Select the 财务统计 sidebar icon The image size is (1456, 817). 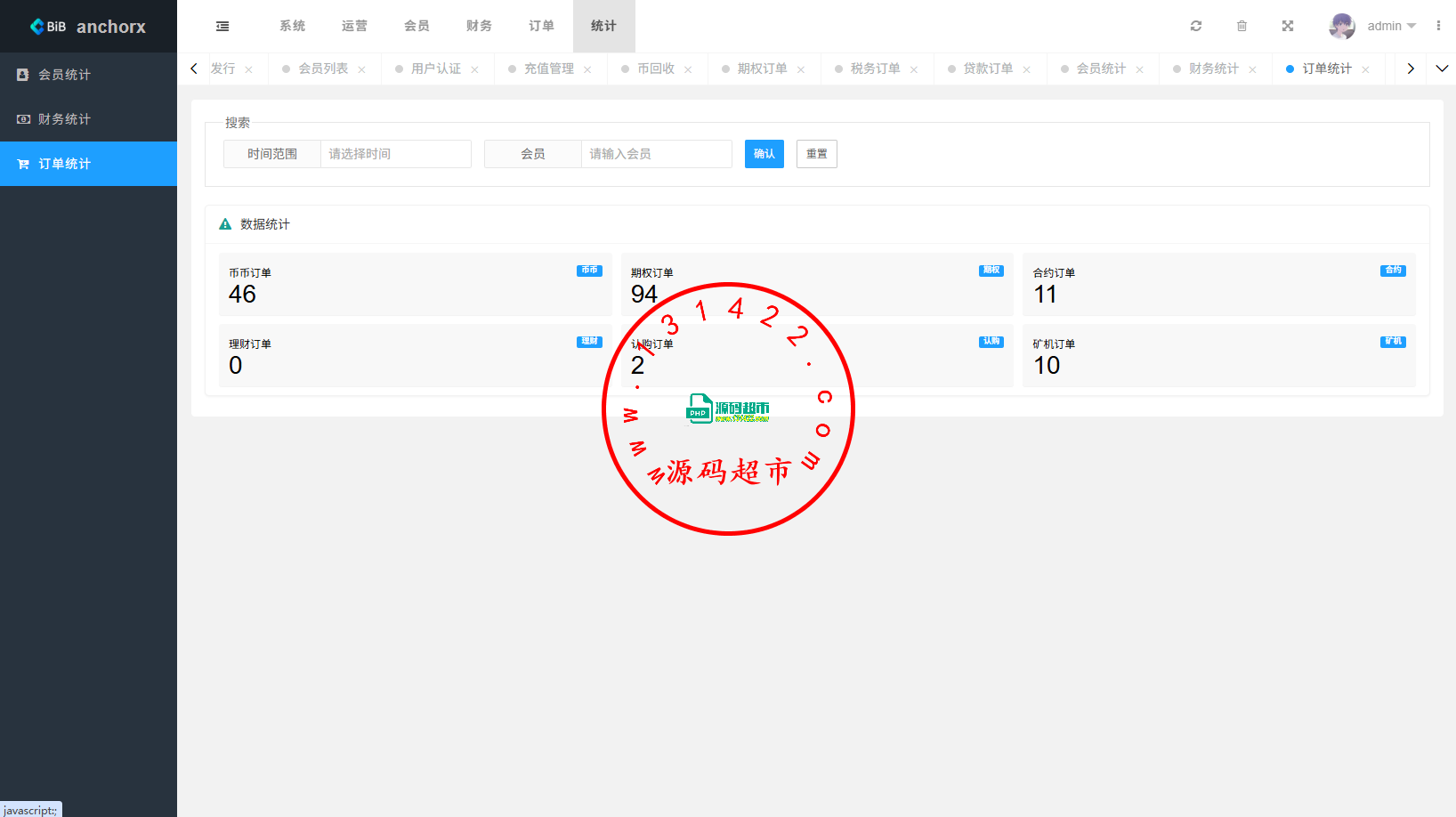(x=22, y=118)
